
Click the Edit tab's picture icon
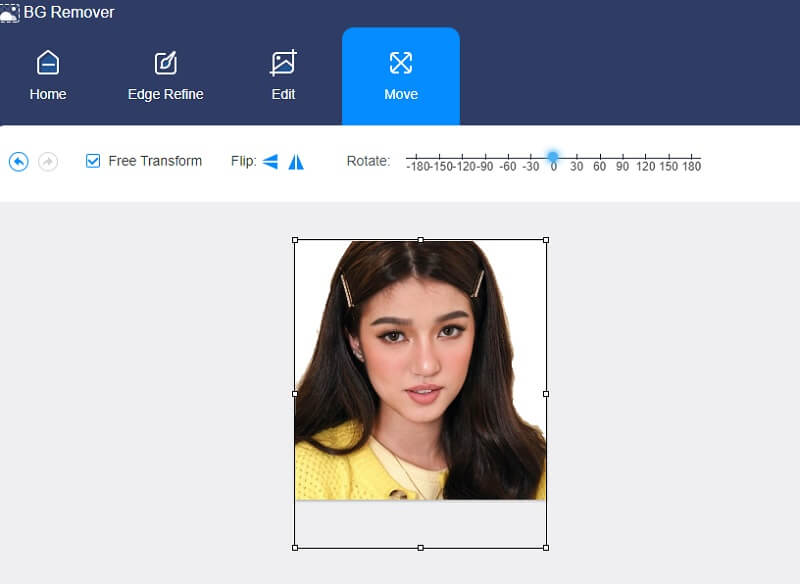coord(283,62)
